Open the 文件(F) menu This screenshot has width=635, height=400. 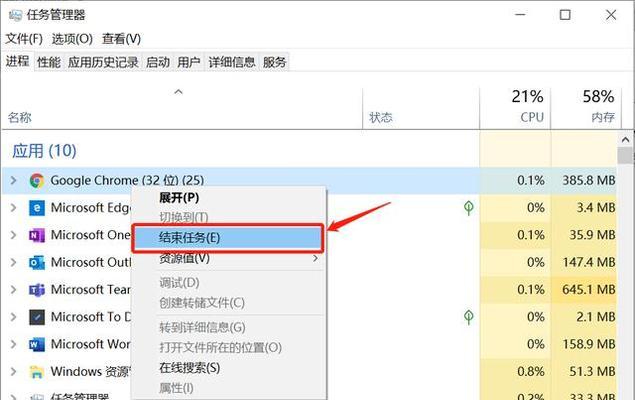[24, 39]
